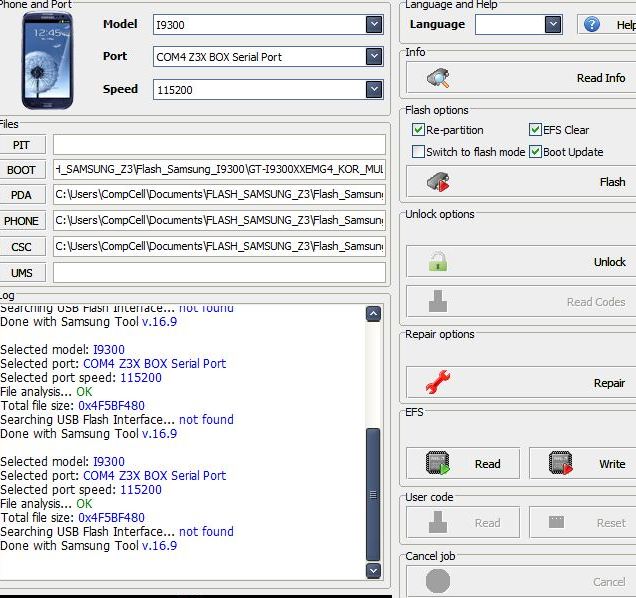Click the User code Read icon
636x598 pixels.
438,522
